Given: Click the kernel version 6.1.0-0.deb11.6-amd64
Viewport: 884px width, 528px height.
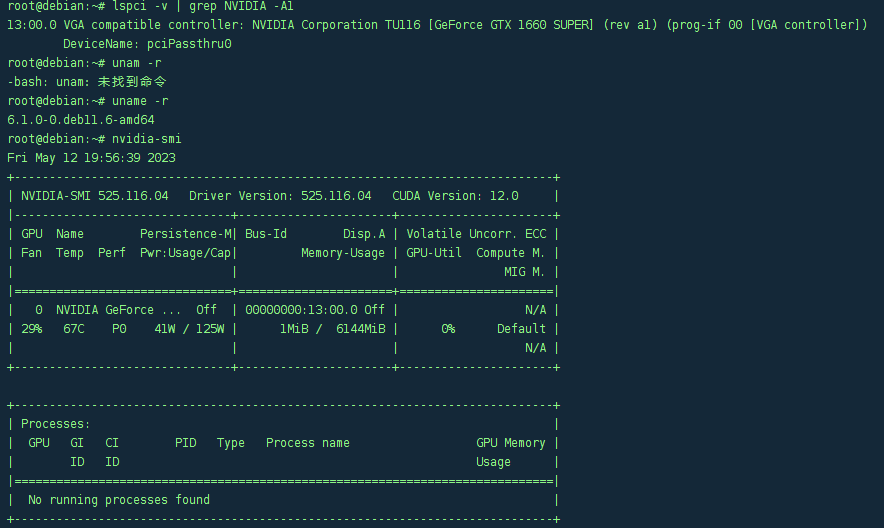Looking at the screenshot, I should pyautogui.click(x=81, y=120).
